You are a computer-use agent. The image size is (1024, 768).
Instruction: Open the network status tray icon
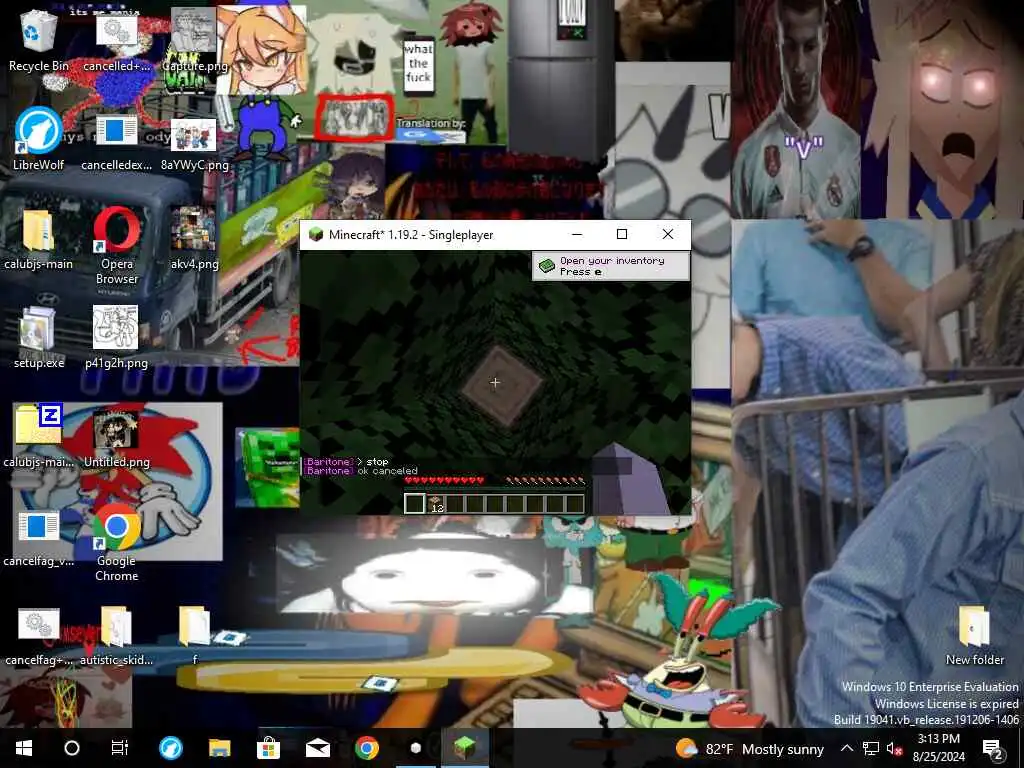tap(871, 748)
